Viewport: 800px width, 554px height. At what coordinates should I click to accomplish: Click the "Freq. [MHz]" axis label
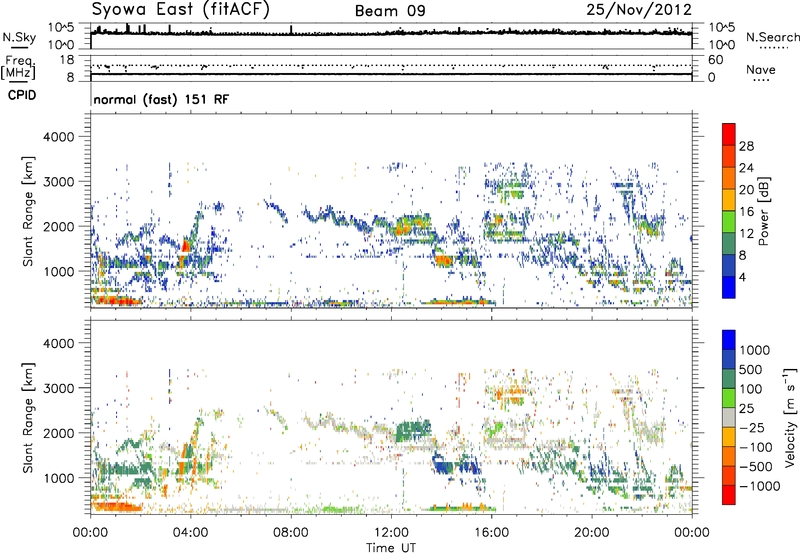pyautogui.click(x=18, y=68)
